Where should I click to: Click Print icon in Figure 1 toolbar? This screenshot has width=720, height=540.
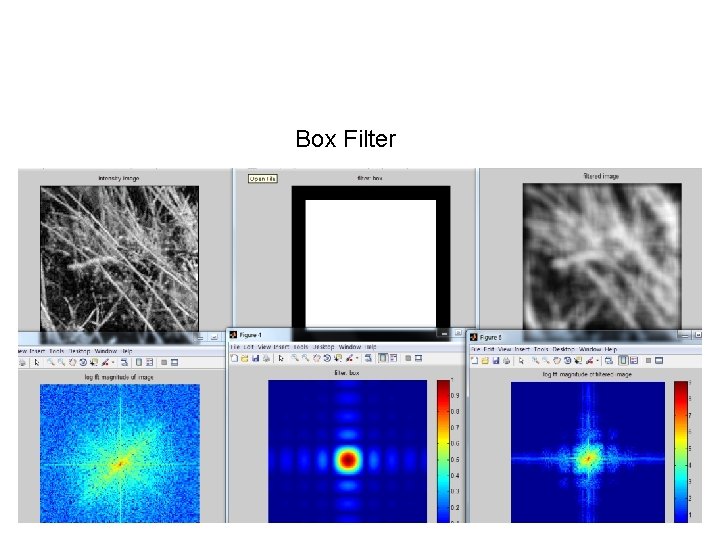(x=266, y=358)
